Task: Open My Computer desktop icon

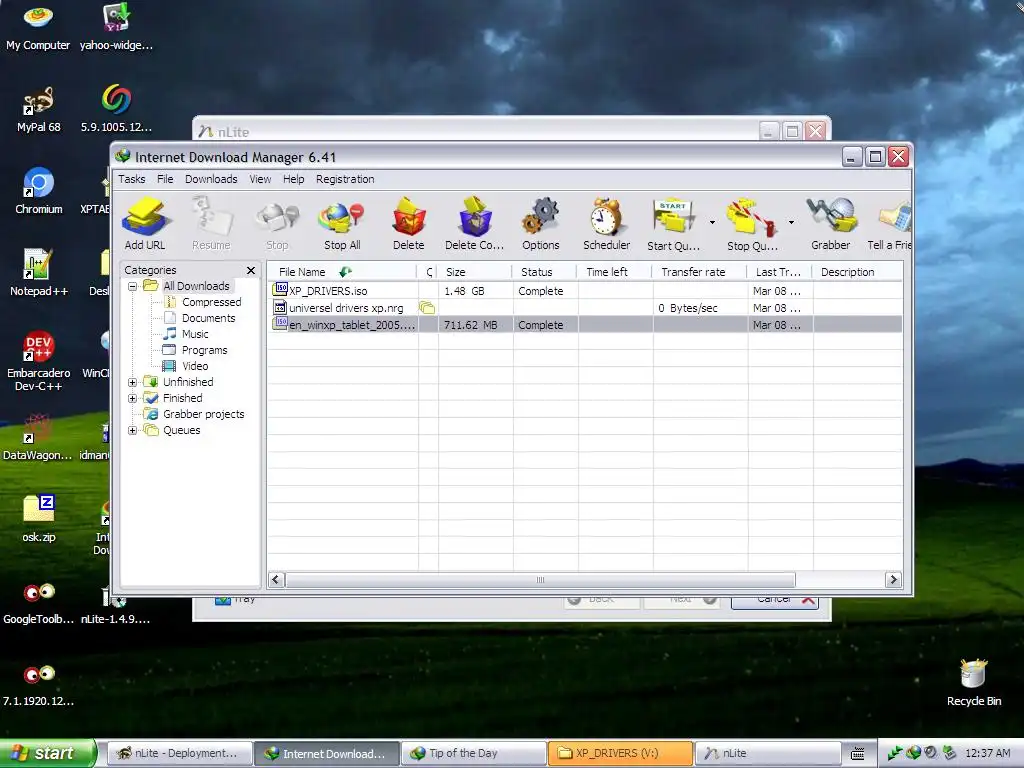Action: 38,27
